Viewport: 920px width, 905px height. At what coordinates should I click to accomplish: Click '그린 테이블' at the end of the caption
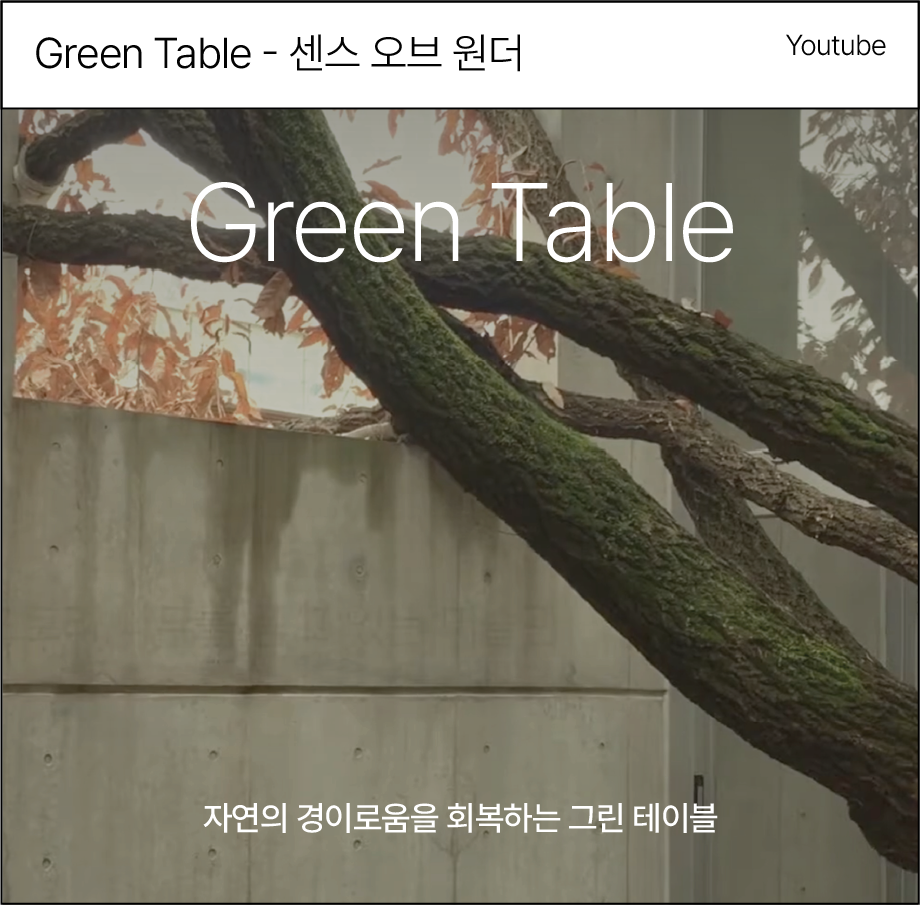[x=642, y=818]
